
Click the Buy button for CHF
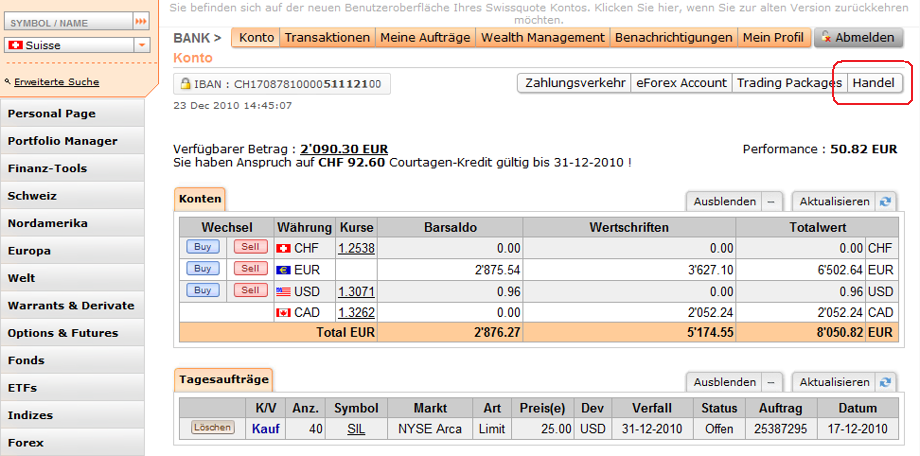tap(203, 247)
